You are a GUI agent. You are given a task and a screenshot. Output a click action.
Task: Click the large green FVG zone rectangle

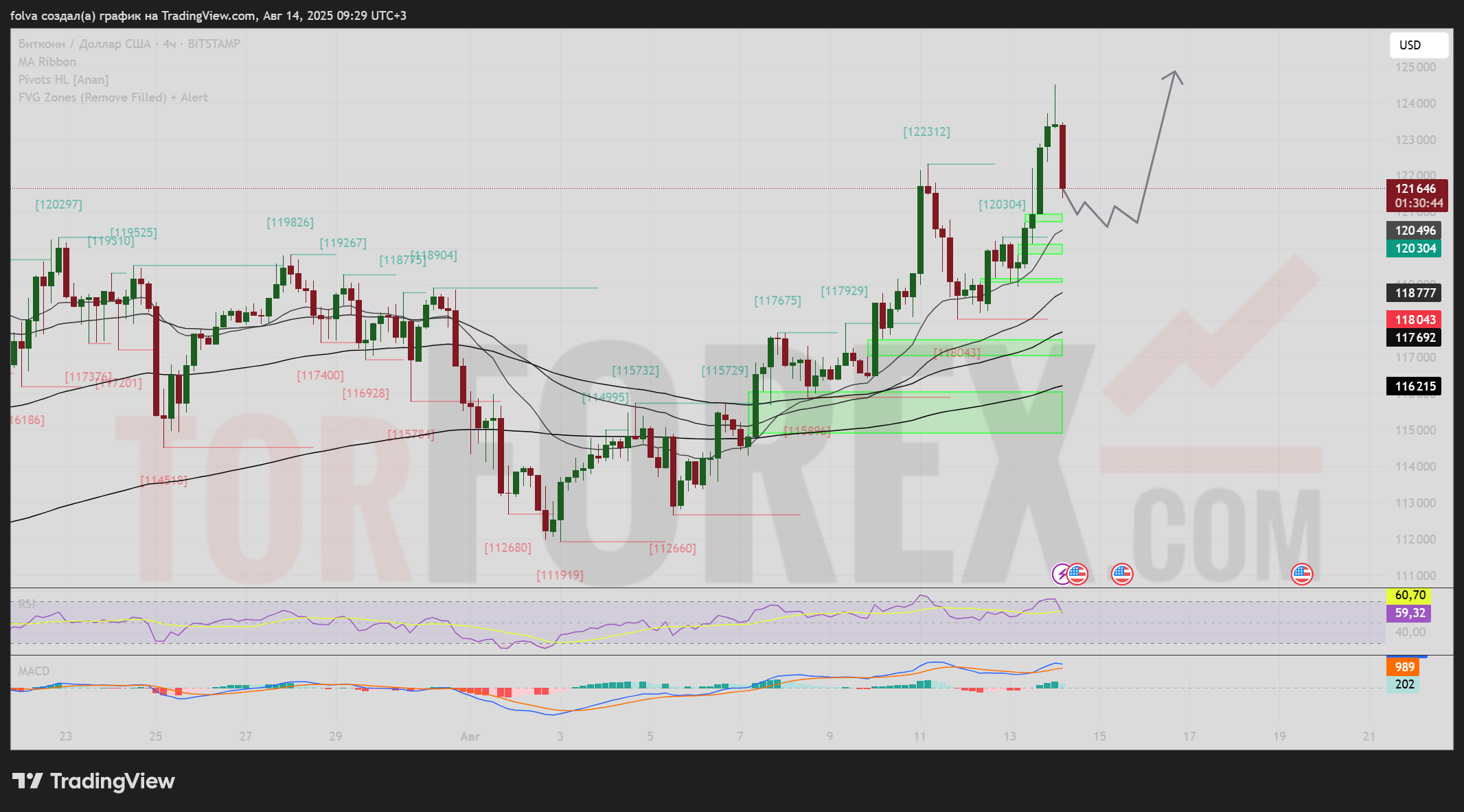[x=906, y=412]
